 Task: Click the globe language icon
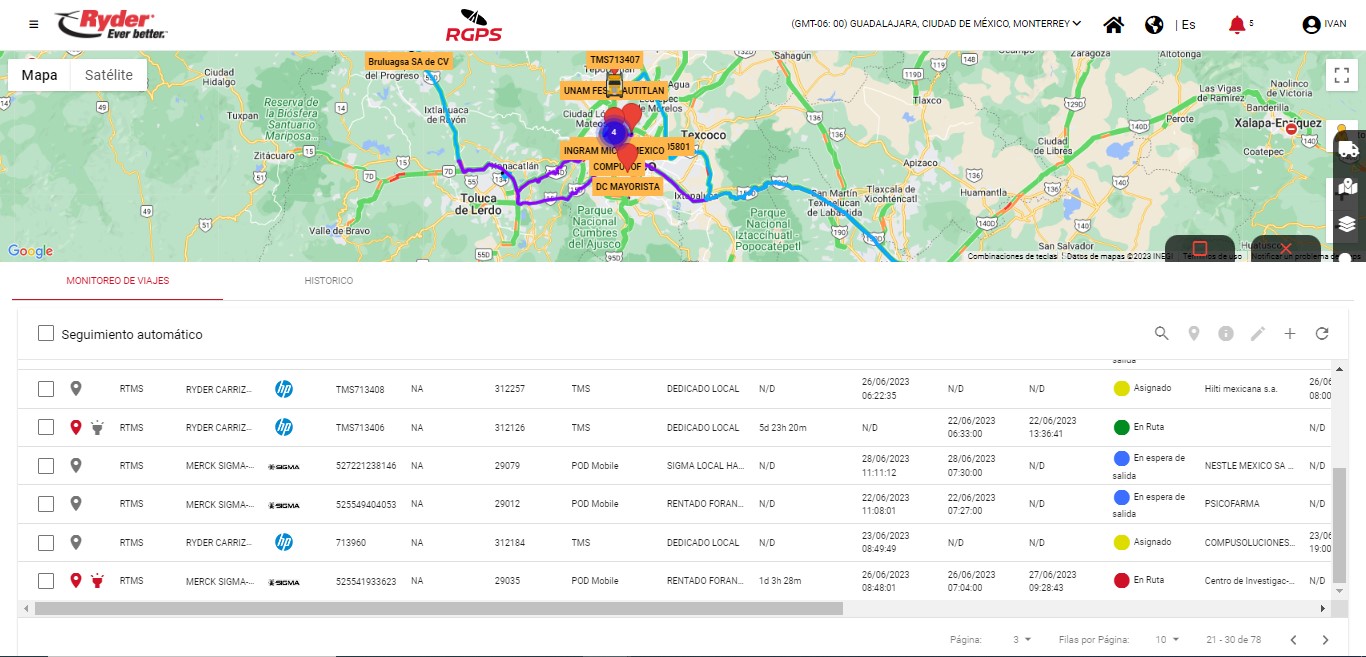(1154, 25)
